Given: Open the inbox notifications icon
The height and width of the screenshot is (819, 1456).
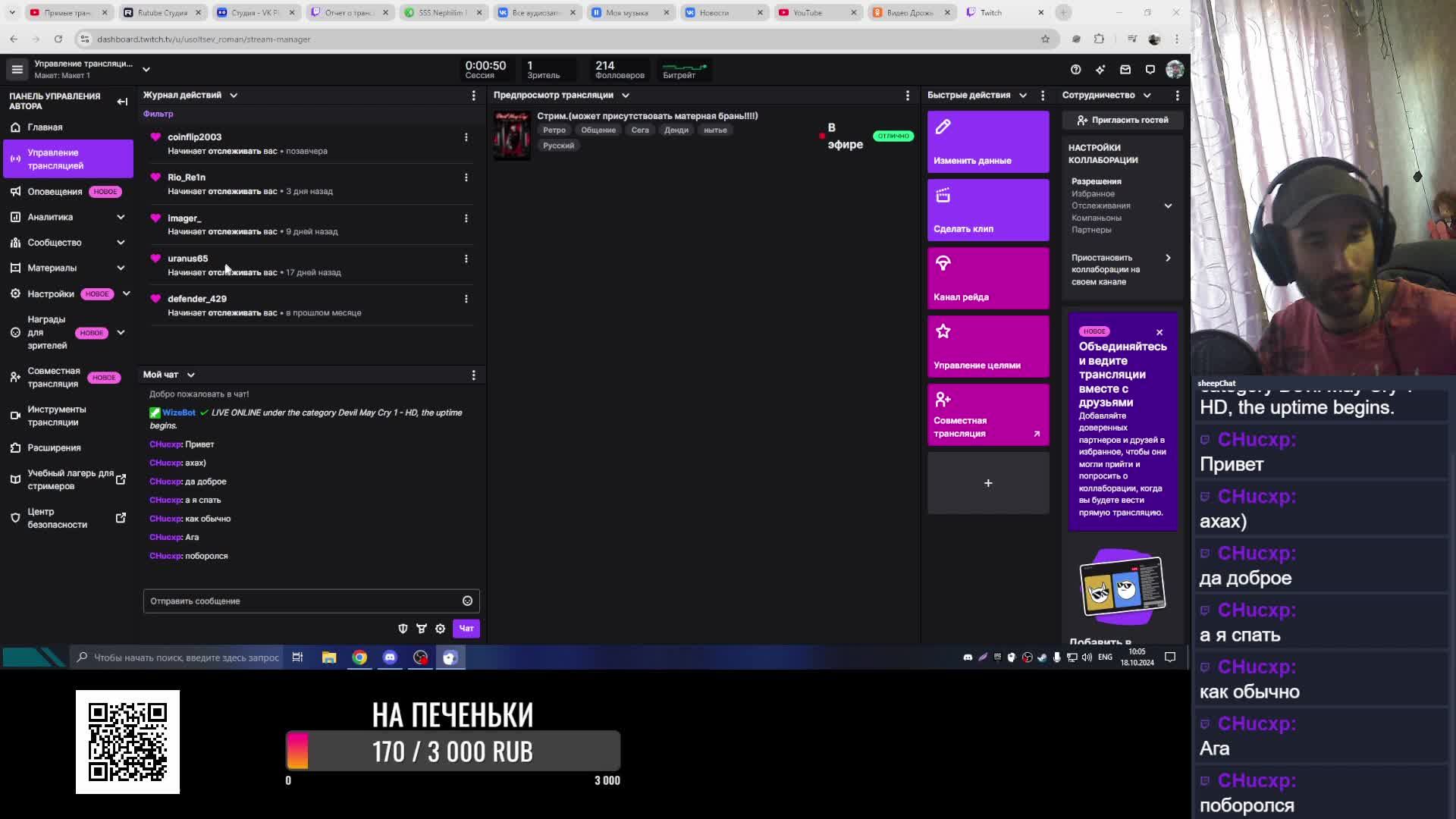Looking at the screenshot, I should (1125, 70).
